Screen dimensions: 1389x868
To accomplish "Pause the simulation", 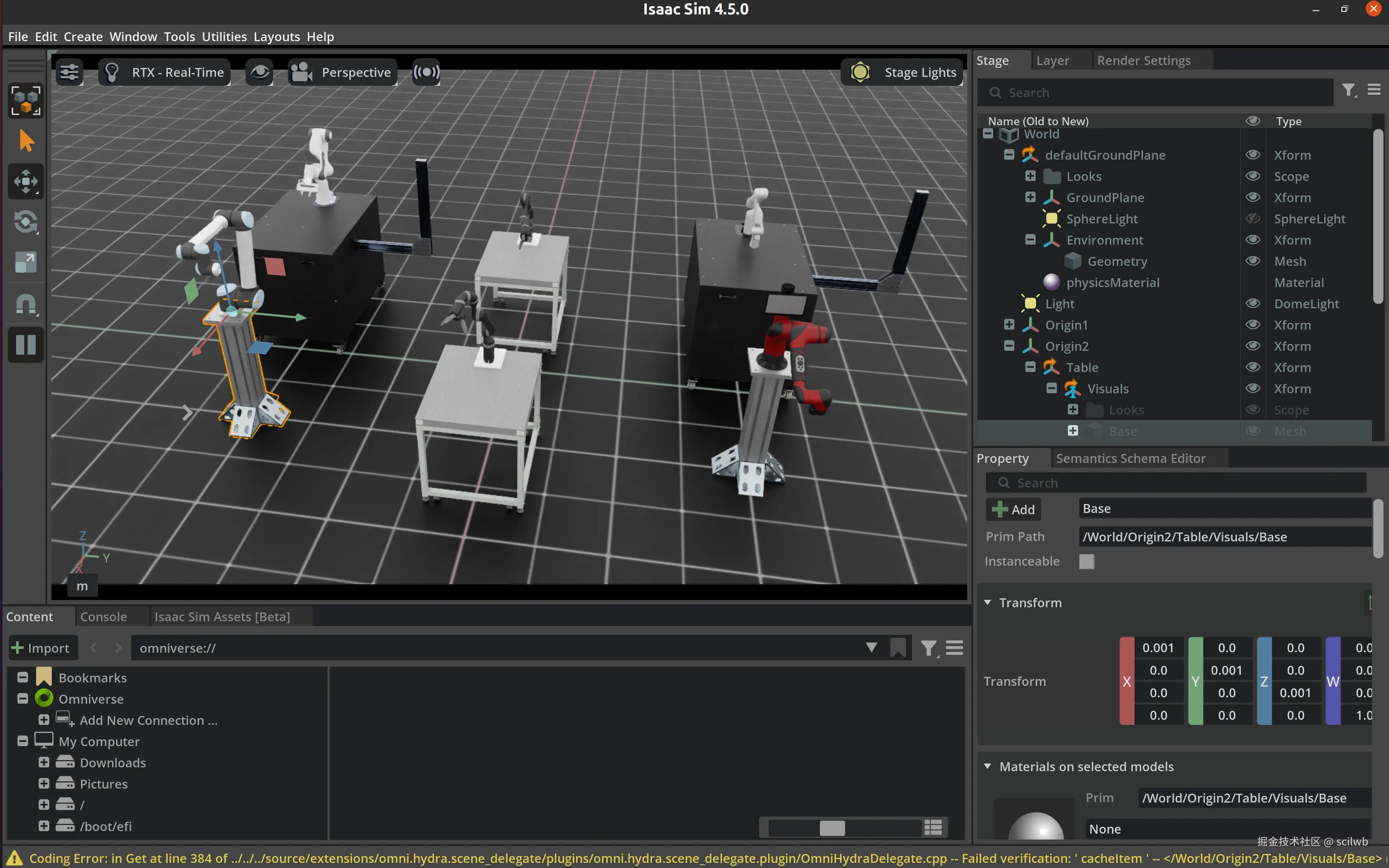I will 26,344.
